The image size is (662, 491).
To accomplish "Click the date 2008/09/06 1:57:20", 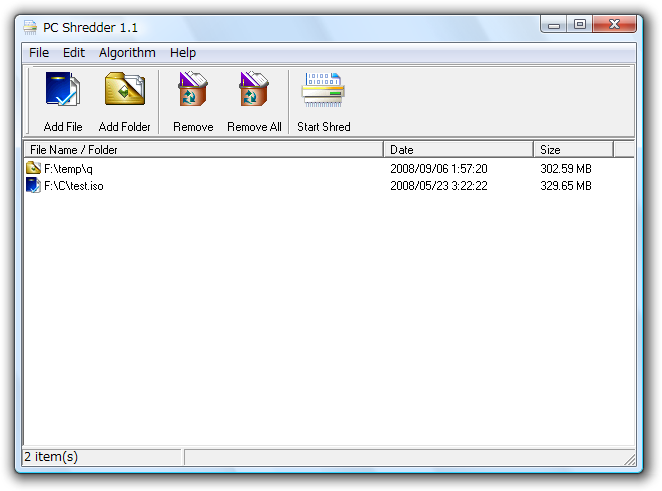I will 439,169.
